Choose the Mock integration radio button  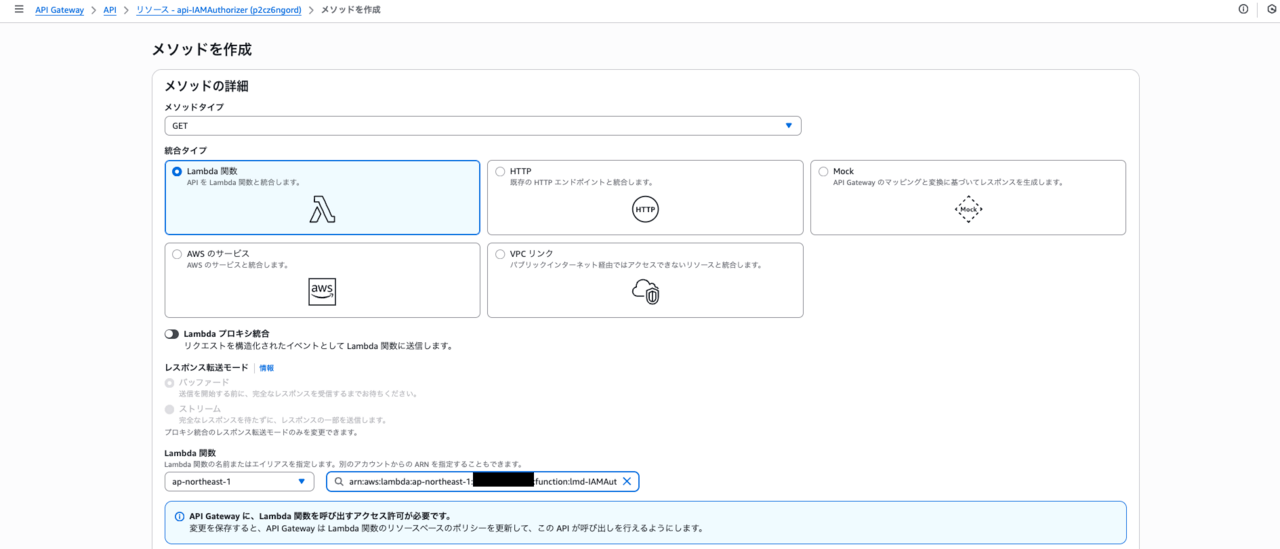[x=823, y=172]
